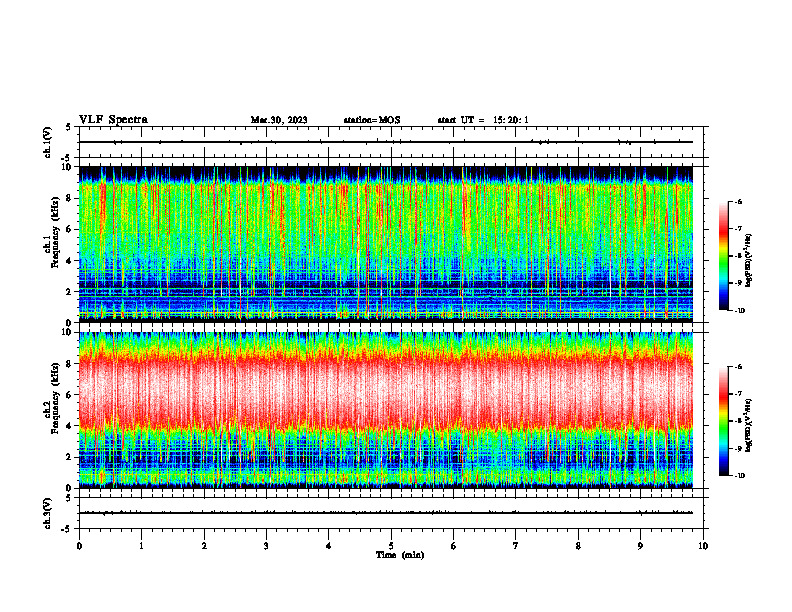Click the "-5" tick on ch.3(V) axis

(x=68, y=529)
